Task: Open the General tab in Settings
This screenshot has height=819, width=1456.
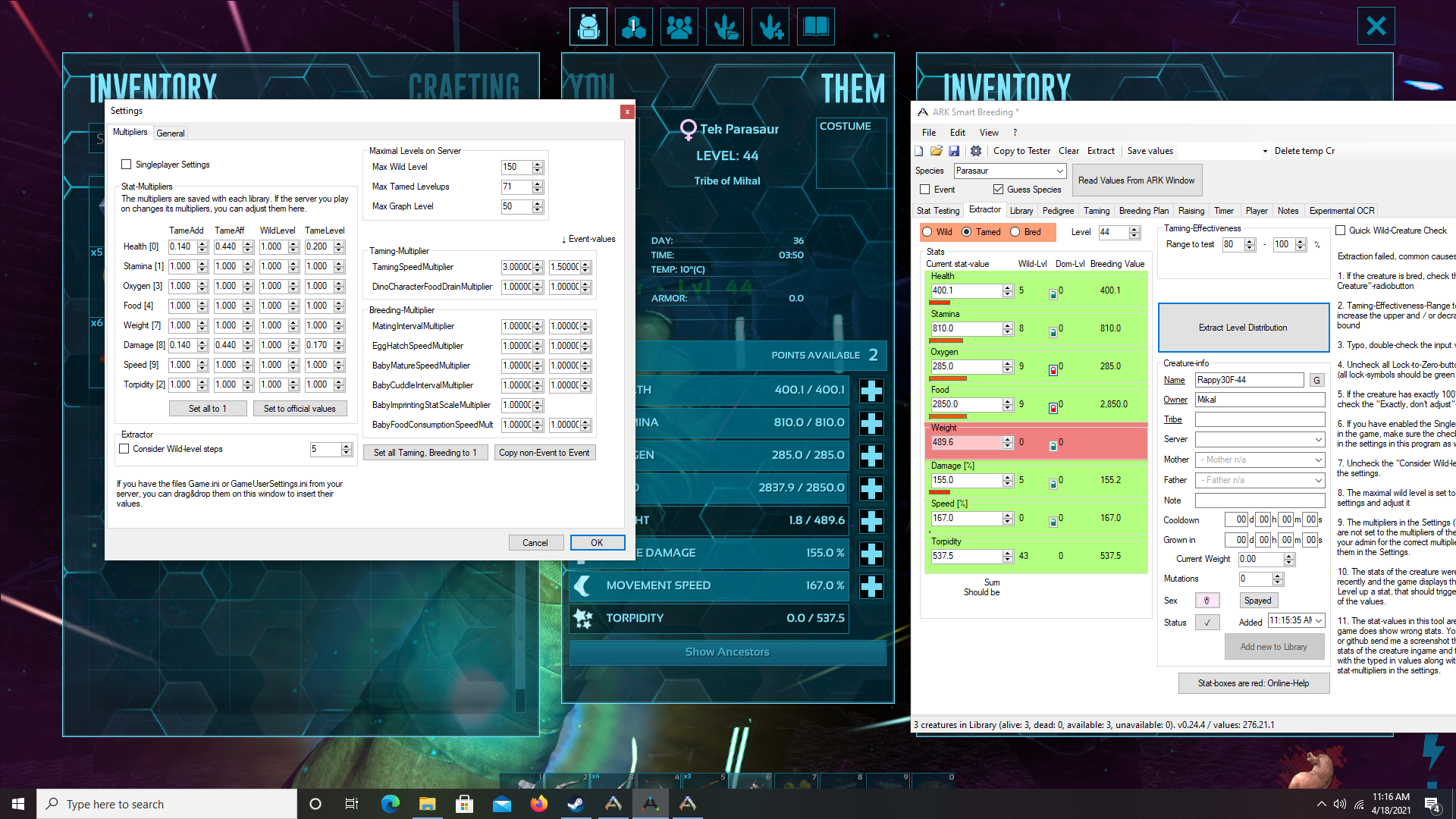Action: 170,133
